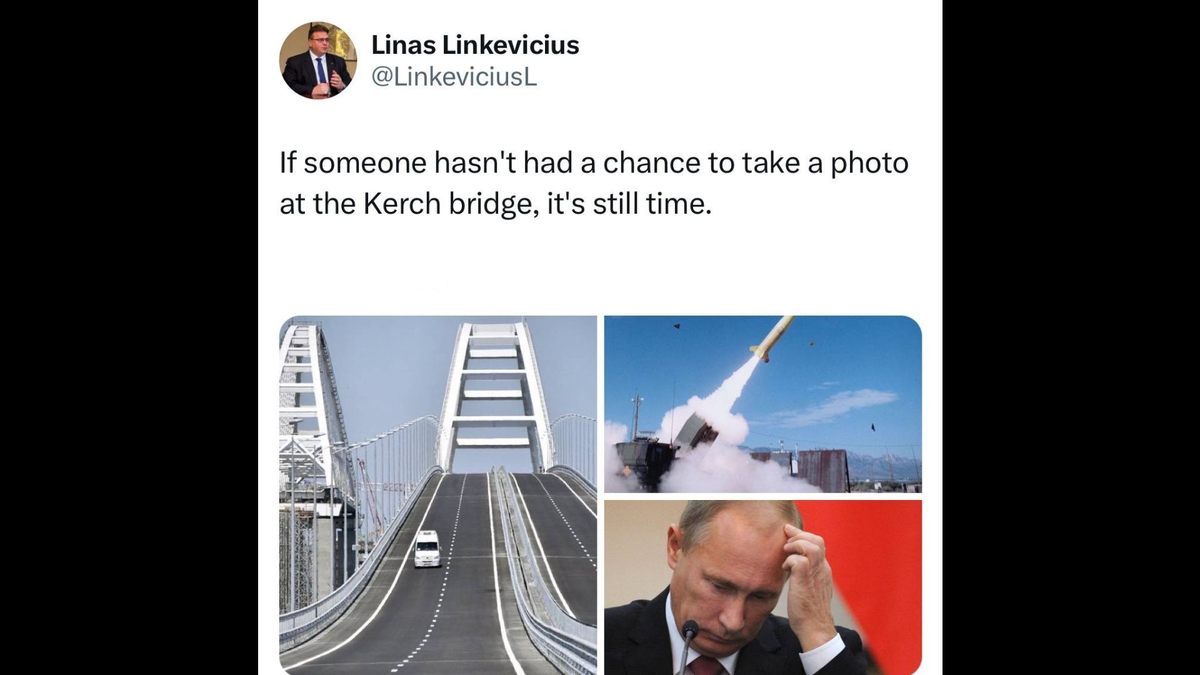
Task: Click the black bar left of the tweet
Action: point(129,337)
